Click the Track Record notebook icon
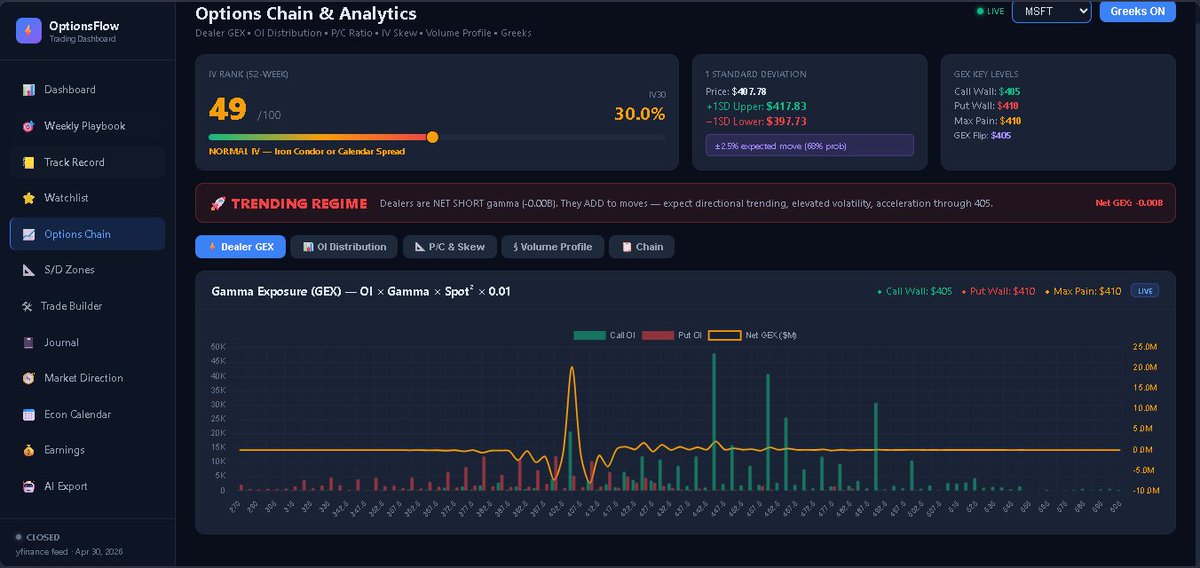The width and height of the screenshot is (1200, 568). click(28, 162)
